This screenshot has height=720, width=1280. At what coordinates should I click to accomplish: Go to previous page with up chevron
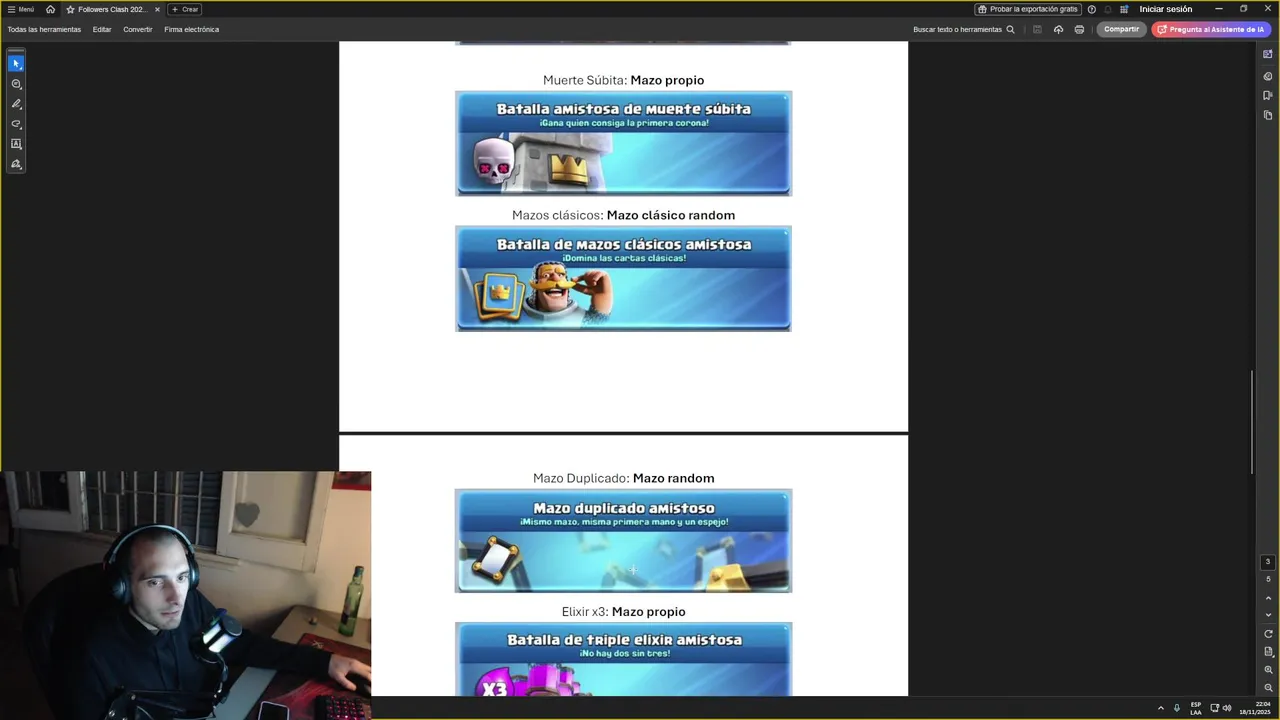pyautogui.click(x=1268, y=598)
